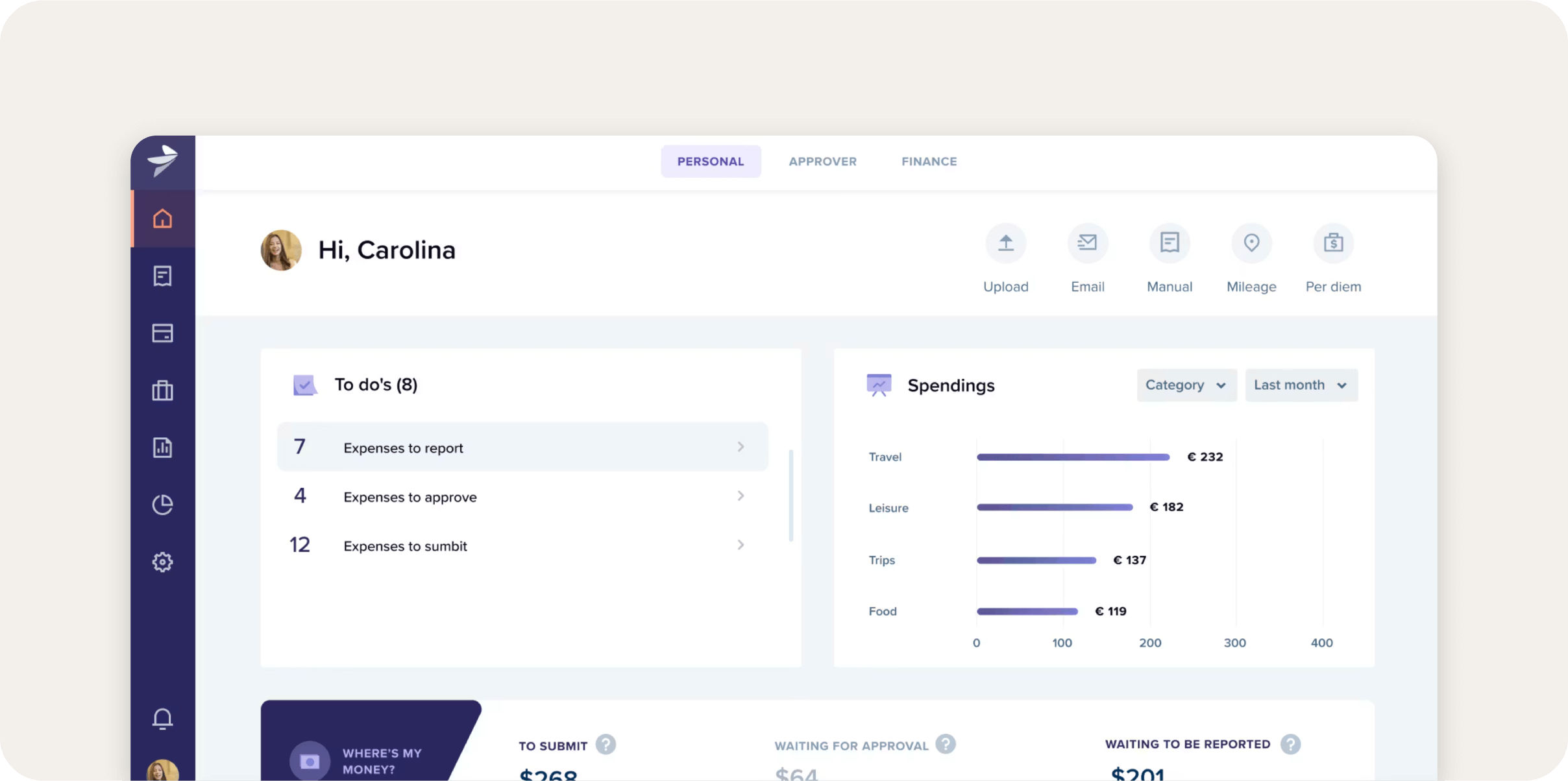Image resolution: width=1568 pixels, height=781 pixels.
Task: Change the Last month time filter
Action: click(x=1301, y=385)
